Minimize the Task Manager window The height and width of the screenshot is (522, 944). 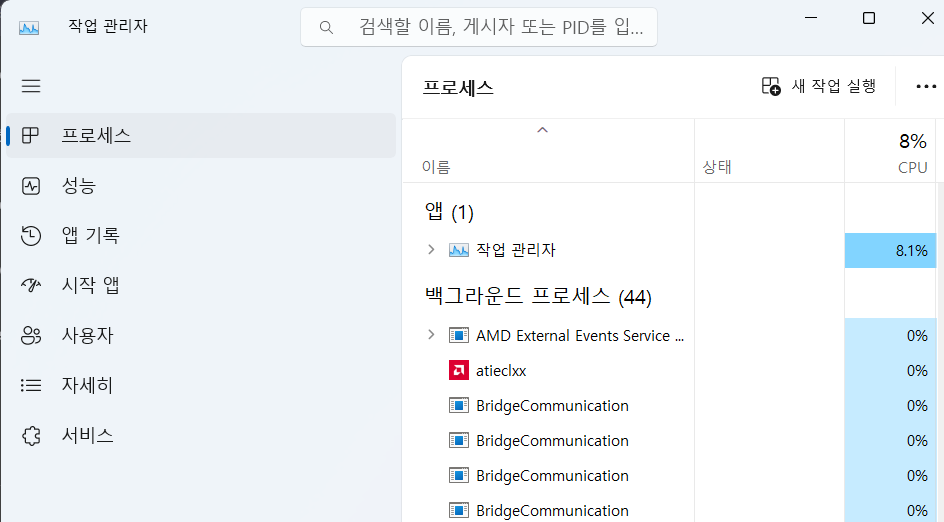tap(811, 18)
